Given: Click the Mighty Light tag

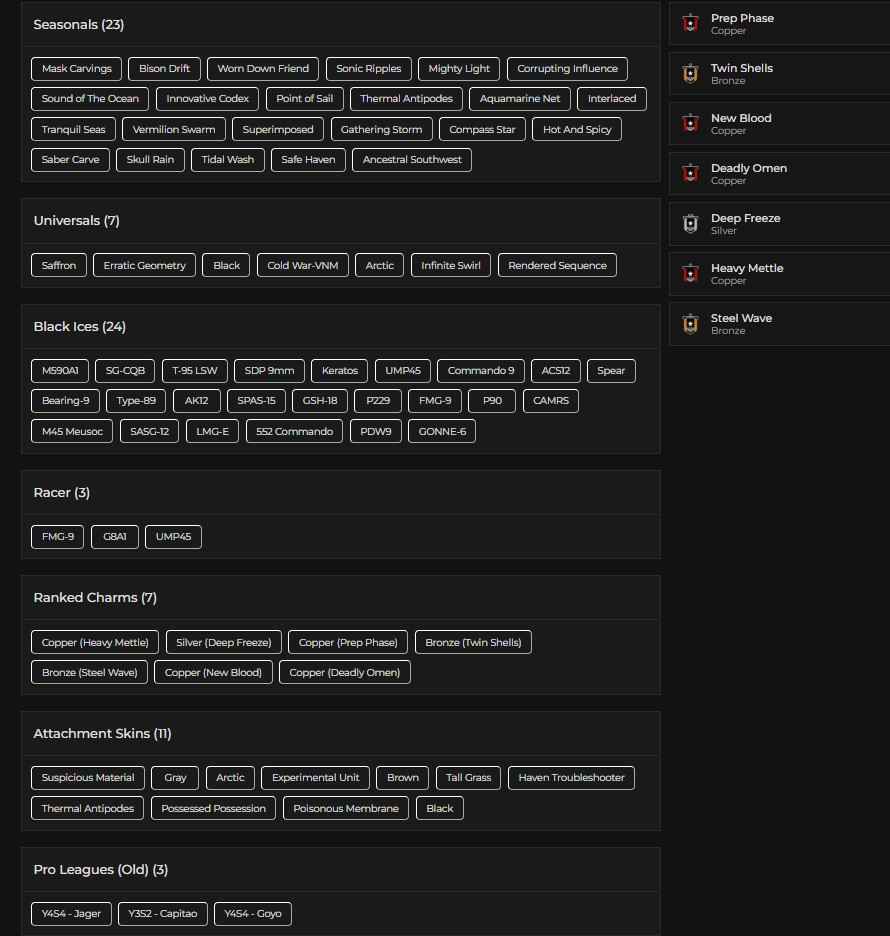Looking at the screenshot, I should pos(459,69).
